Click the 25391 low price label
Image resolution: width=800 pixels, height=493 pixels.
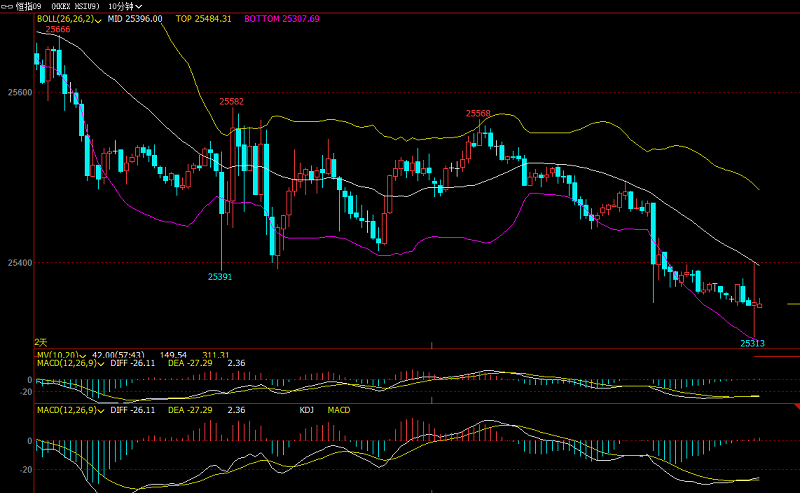[x=220, y=277]
